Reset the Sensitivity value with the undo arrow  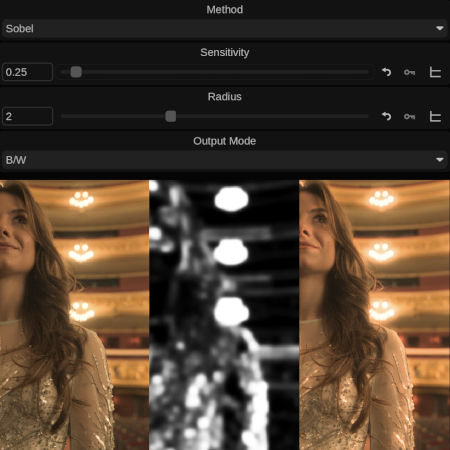click(x=386, y=72)
